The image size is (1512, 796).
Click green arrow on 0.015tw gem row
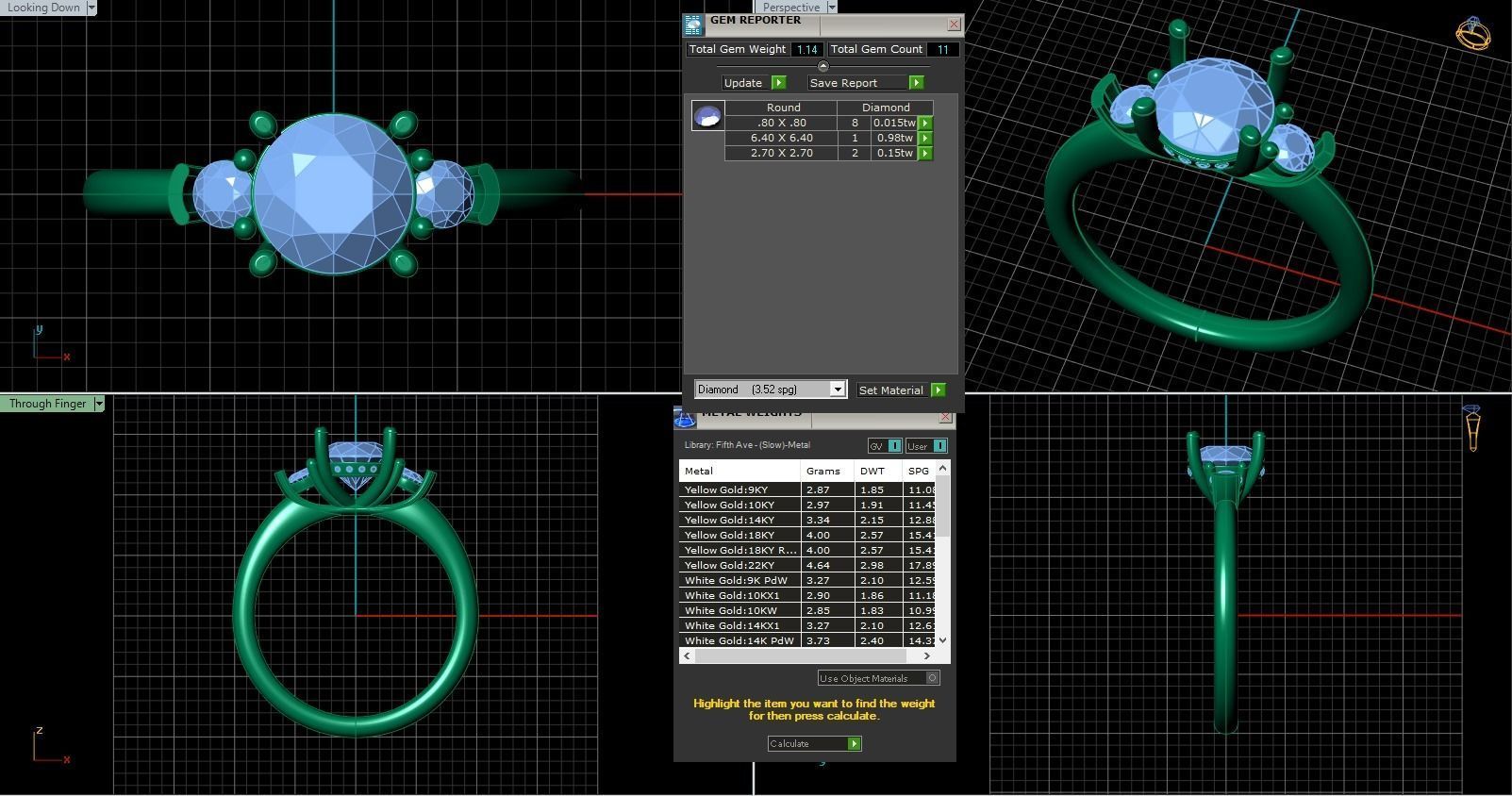point(925,123)
